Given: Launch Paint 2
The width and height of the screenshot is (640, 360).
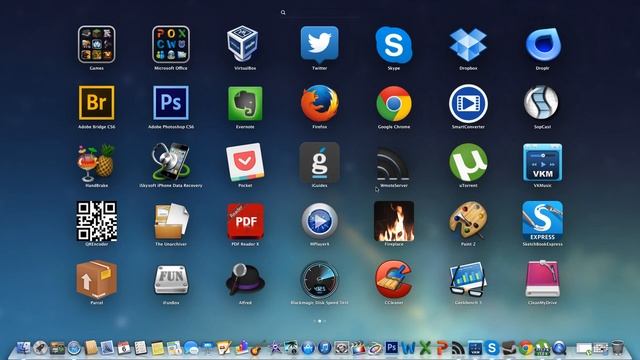Looking at the screenshot, I should pos(468,221).
